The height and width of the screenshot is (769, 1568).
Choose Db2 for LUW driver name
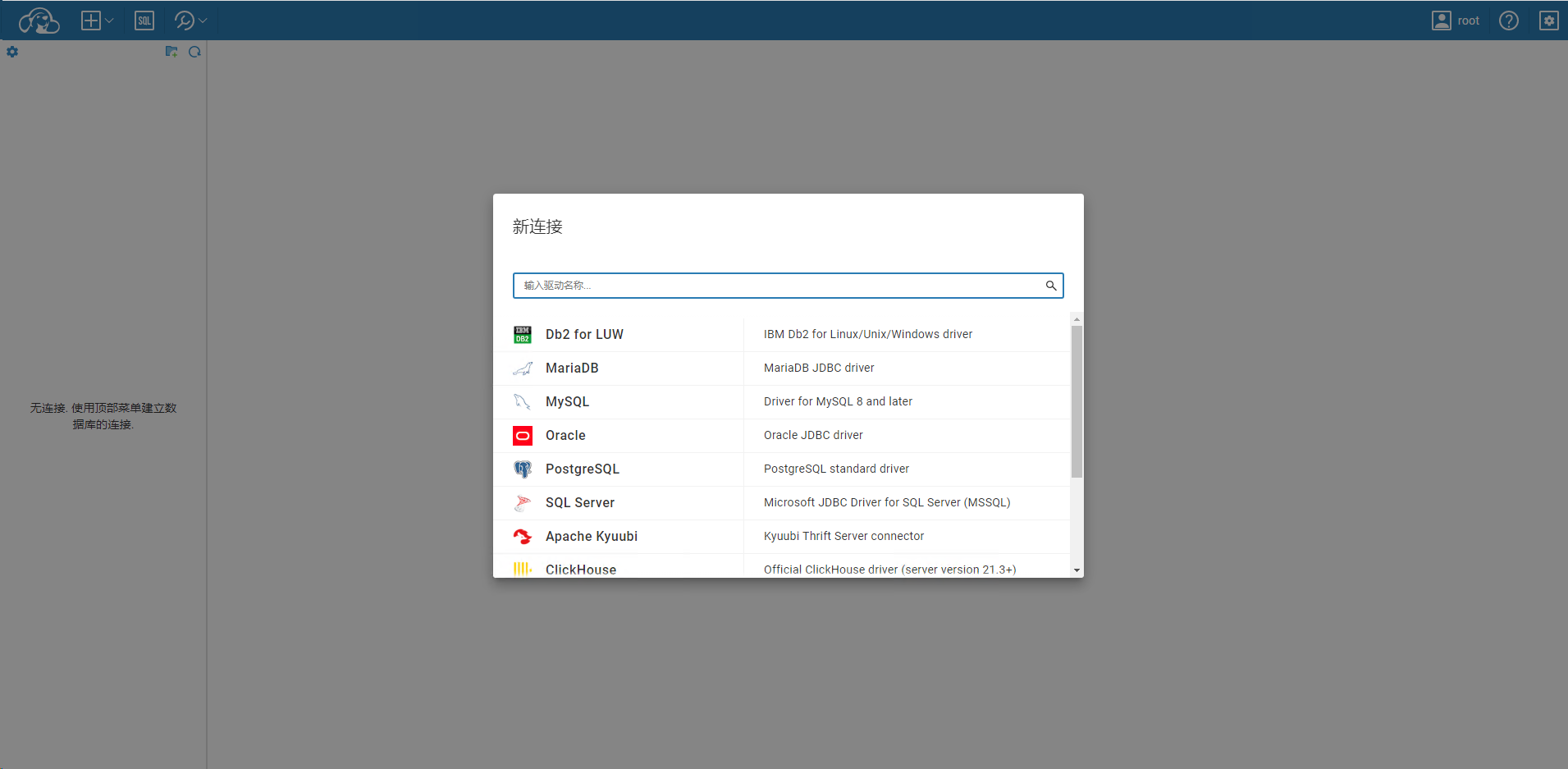(x=584, y=334)
